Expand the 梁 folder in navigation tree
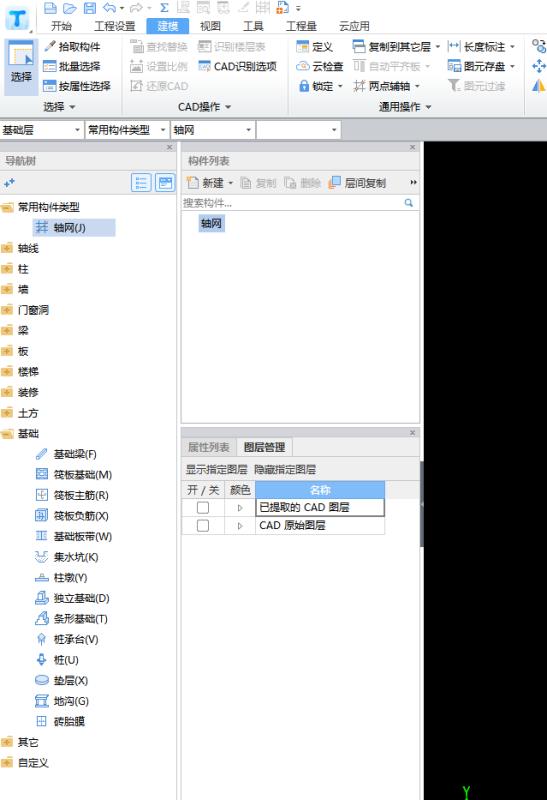The image size is (547, 800). pyautogui.click(x=7, y=331)
